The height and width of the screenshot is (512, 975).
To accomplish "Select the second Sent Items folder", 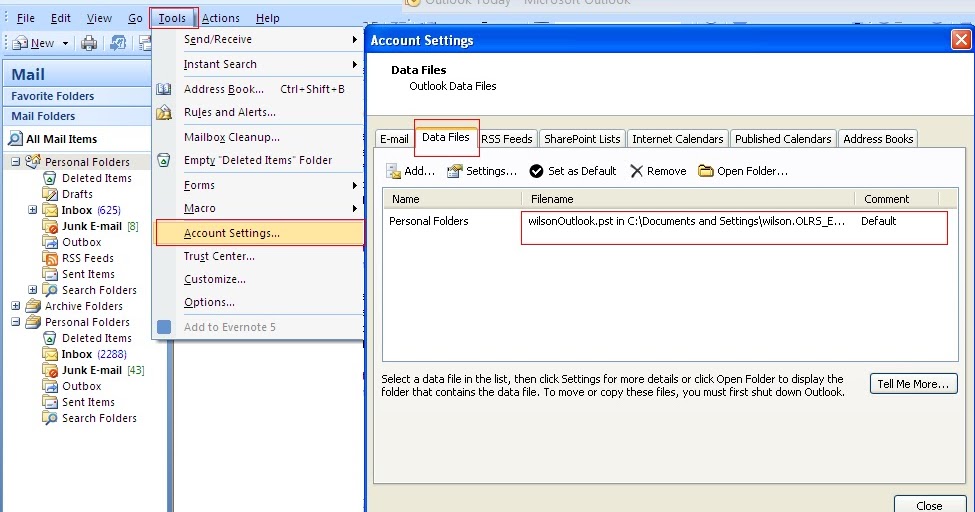I will 88,403.
